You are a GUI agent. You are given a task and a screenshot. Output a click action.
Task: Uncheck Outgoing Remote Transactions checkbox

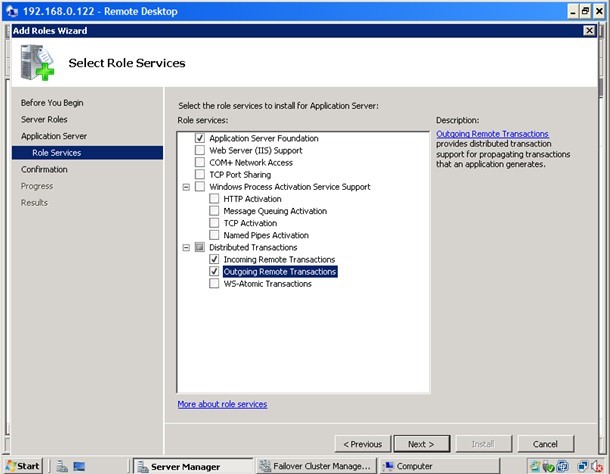point(214,271)
